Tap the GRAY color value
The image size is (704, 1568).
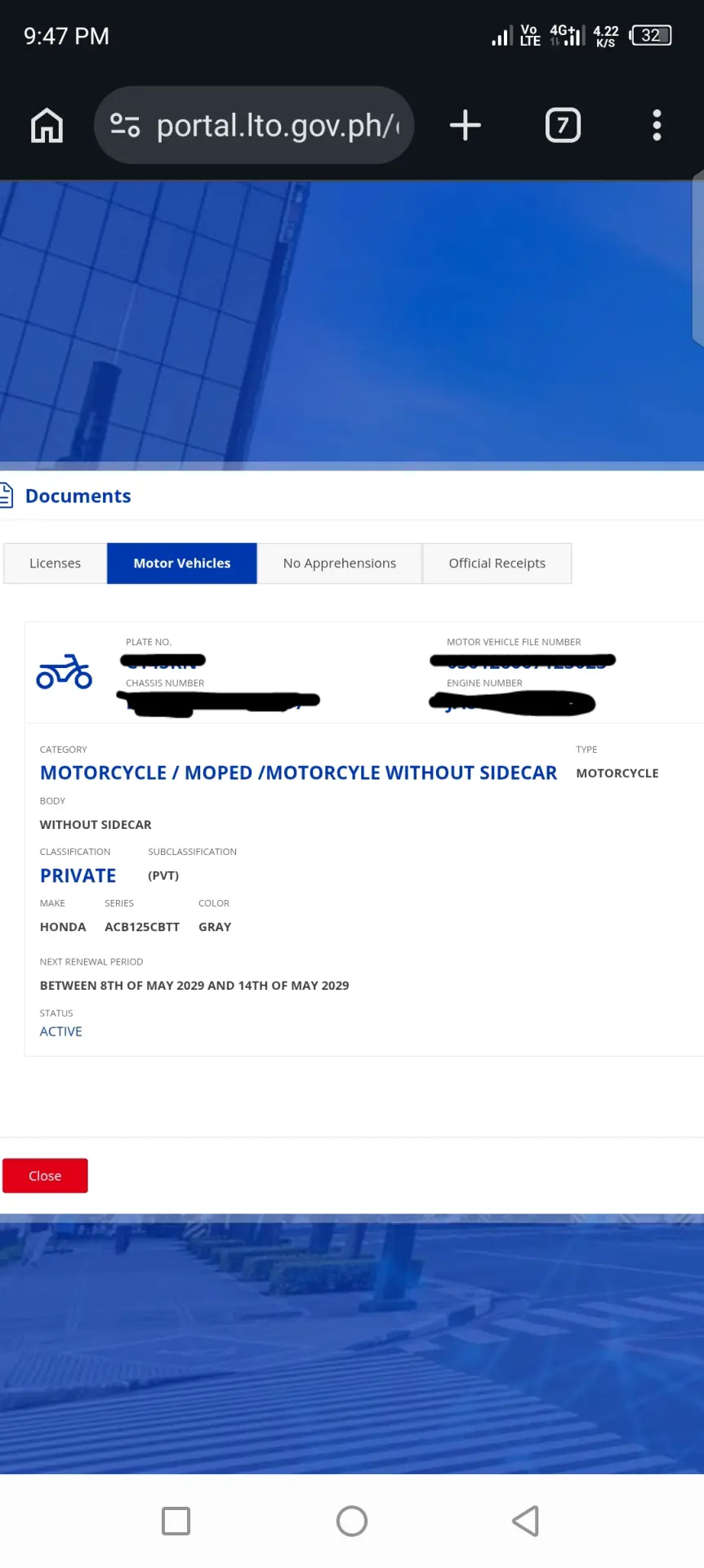[215, 927]
